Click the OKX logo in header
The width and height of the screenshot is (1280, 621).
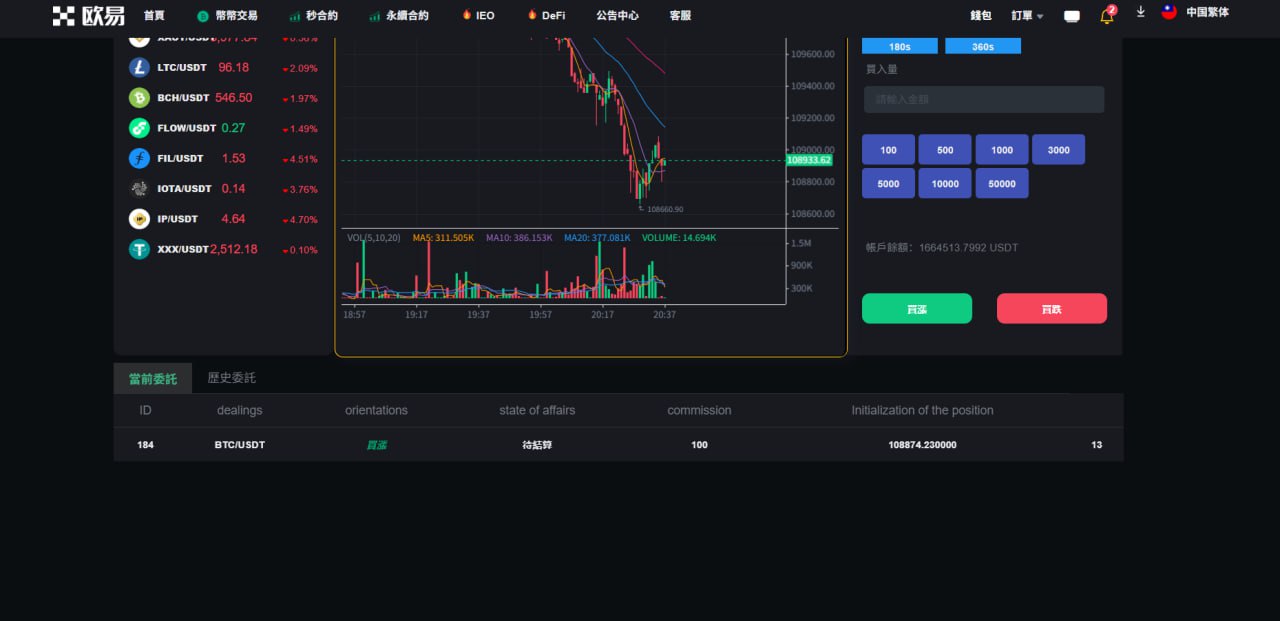click(88, 15)
